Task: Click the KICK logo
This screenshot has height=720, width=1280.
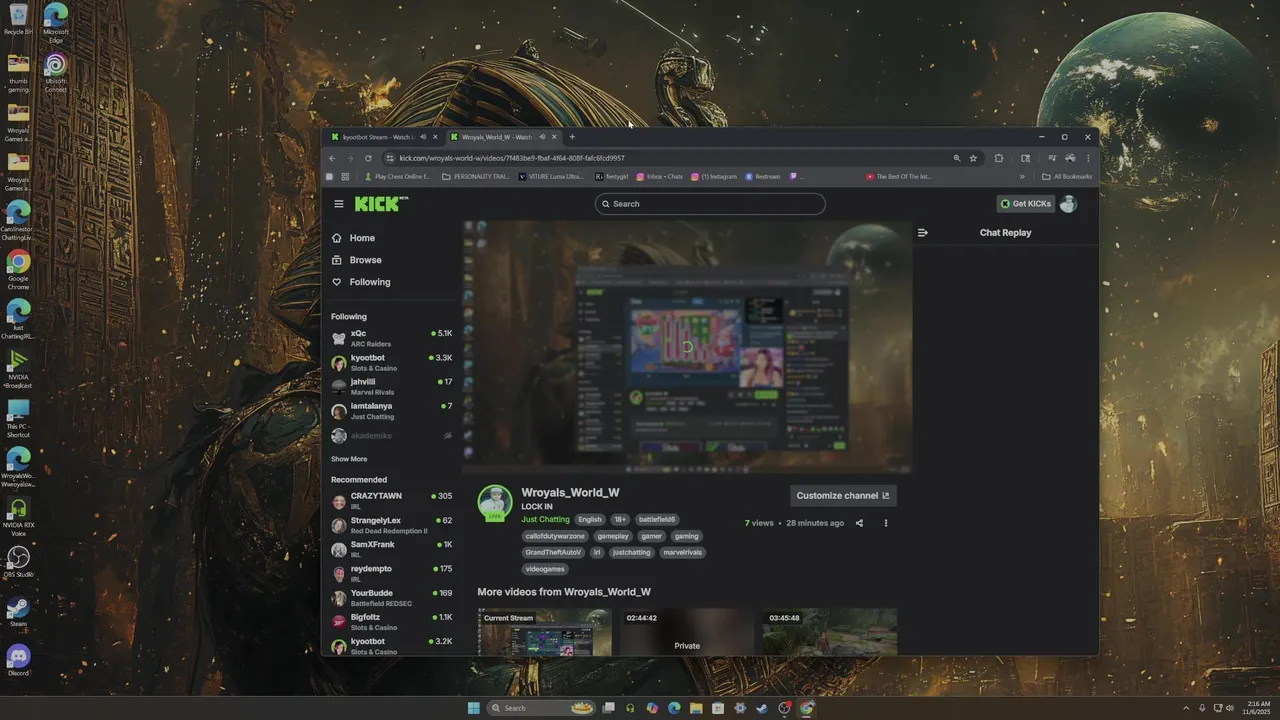Action: (381, 204)
